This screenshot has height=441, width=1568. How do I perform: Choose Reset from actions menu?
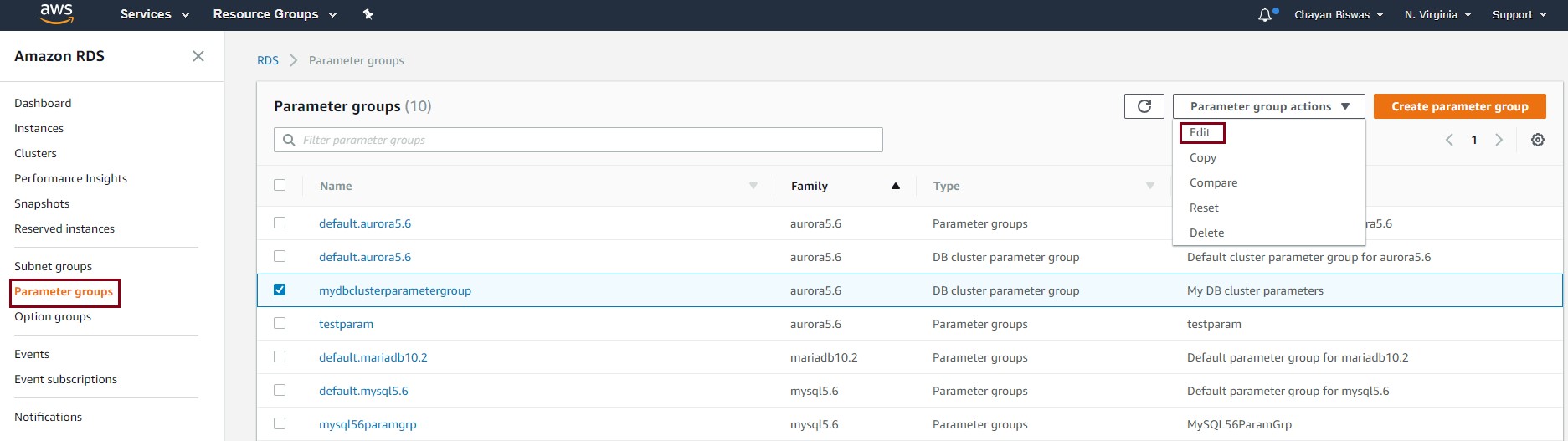1204,208
